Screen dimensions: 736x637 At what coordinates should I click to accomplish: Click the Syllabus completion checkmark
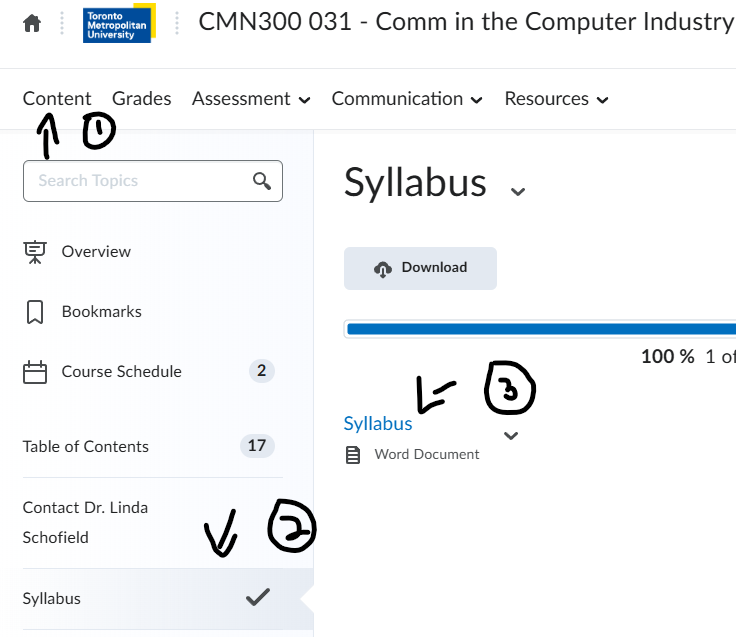(x=258, y=598)
